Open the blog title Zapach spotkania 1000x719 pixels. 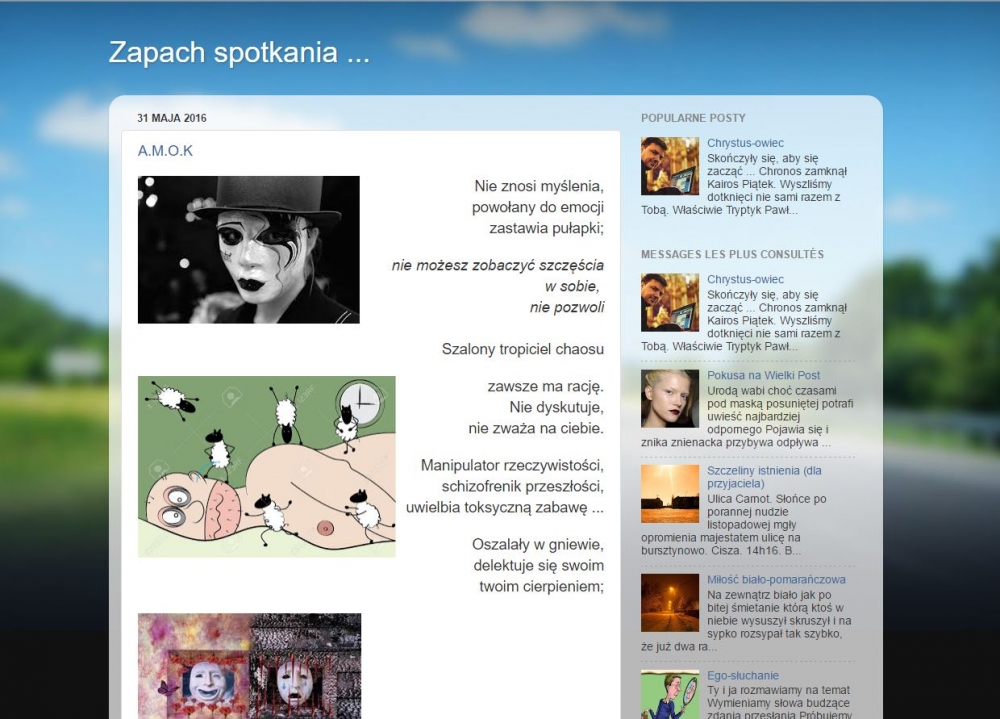pos(239,53)
